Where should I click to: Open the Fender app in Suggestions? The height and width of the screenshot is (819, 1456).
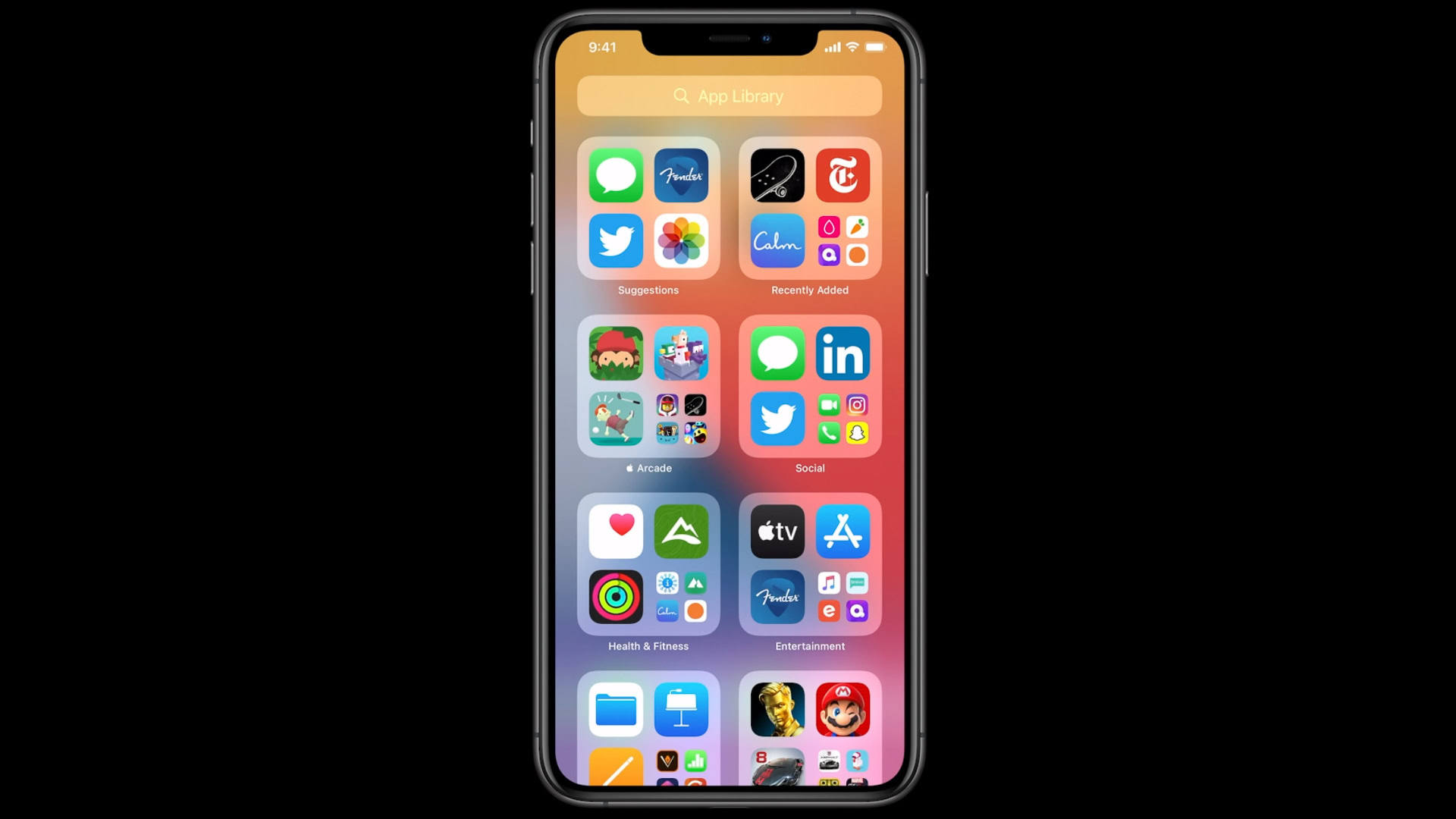681,175
